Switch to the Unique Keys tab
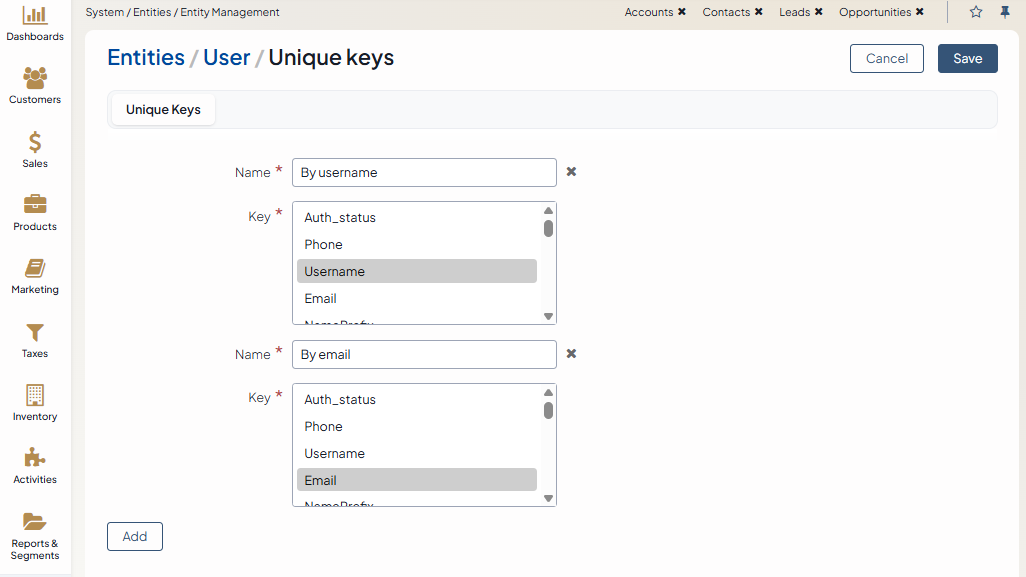 pyautogui.click(x=163, y=110)
